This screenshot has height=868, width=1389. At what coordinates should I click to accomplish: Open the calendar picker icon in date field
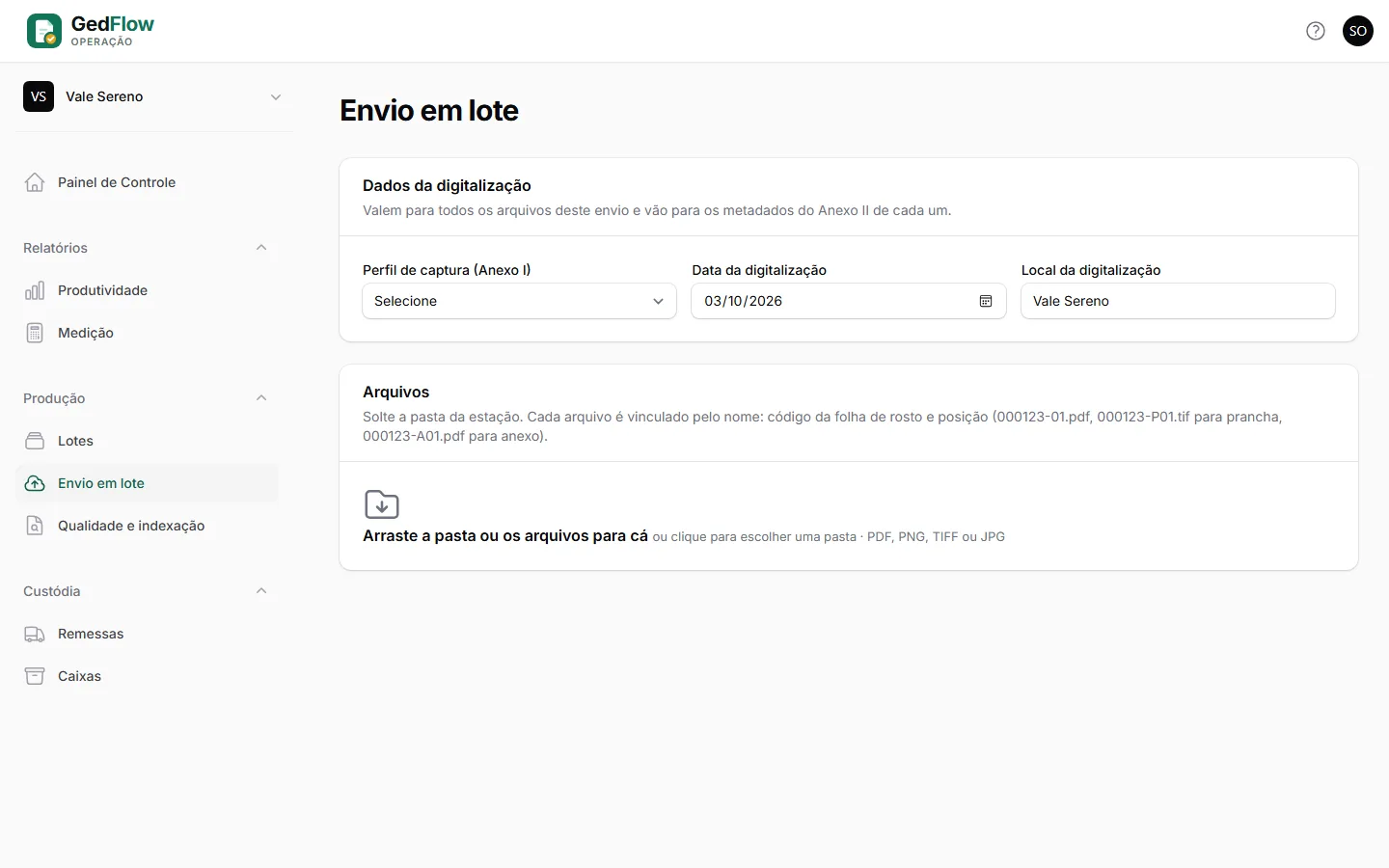pos(986,301)
